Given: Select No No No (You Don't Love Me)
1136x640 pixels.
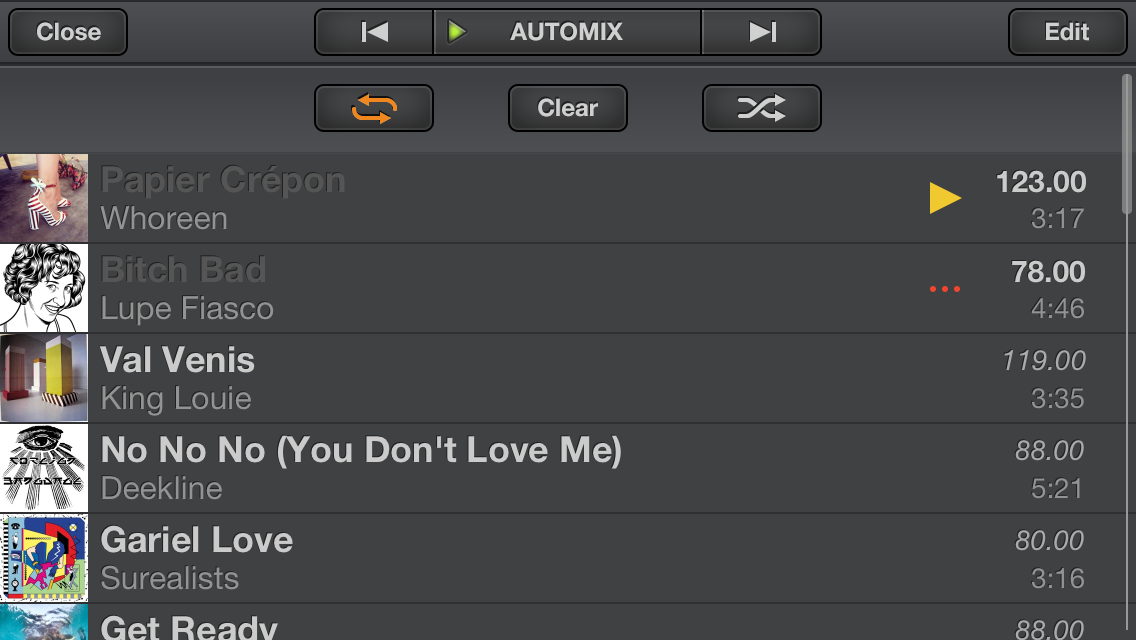Looking at the screenshot, I should (x=500, y=468).
